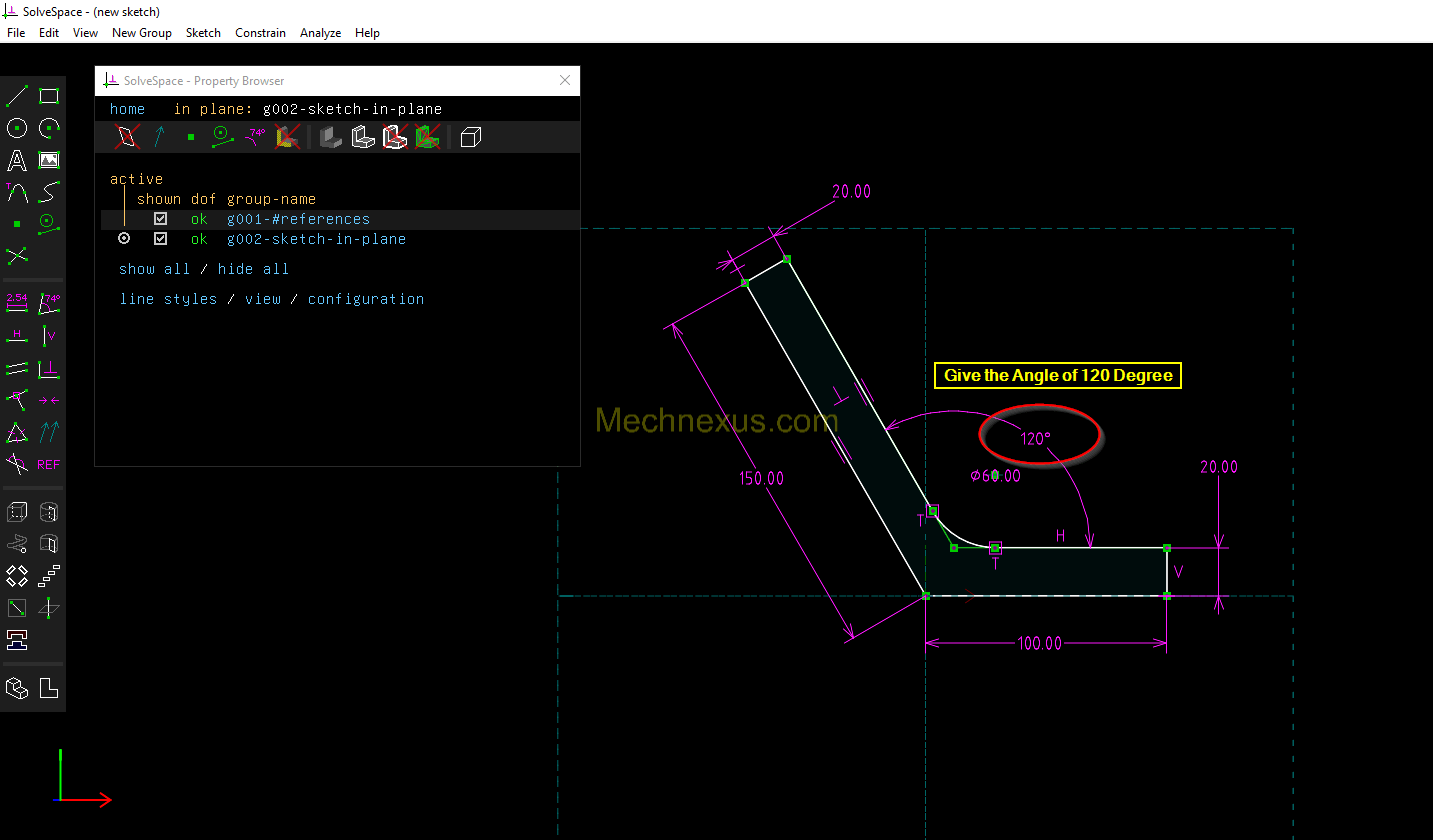
Task: Apply the Distance/Diameter constraint tool (2.54)
Action: coord(17,302)
